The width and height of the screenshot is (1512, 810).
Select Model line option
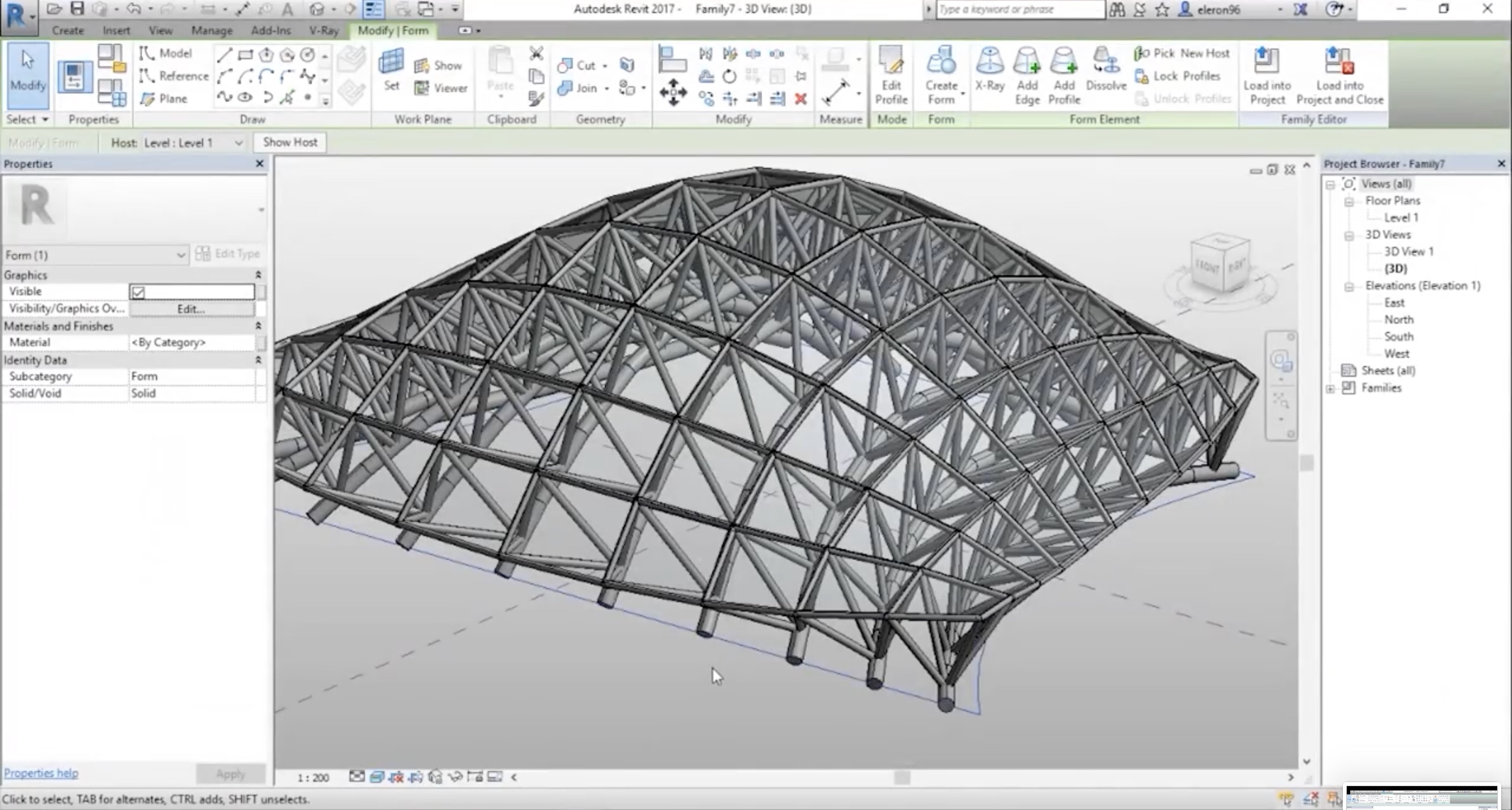(166, 54)
